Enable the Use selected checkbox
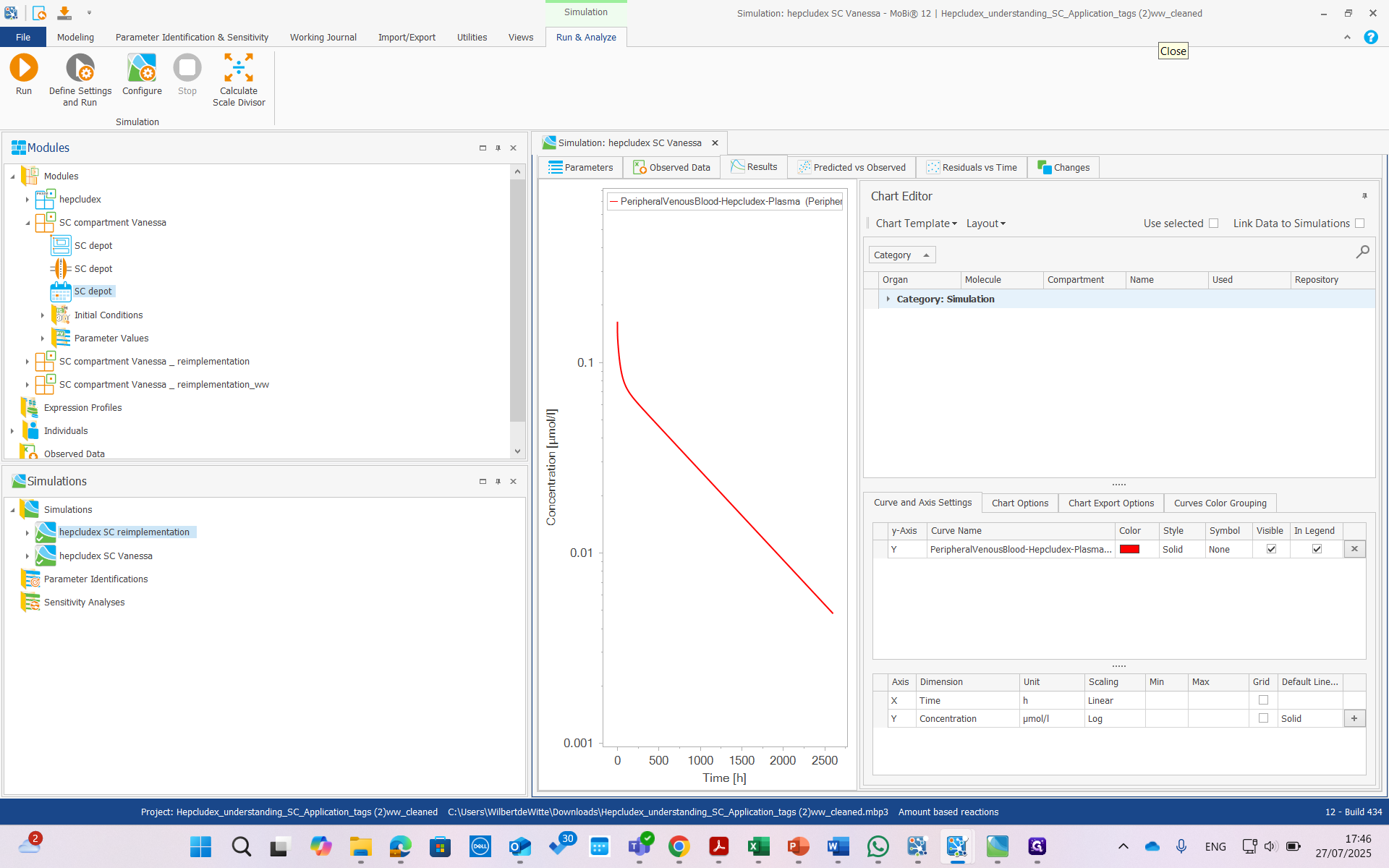 click(1213, 224)
